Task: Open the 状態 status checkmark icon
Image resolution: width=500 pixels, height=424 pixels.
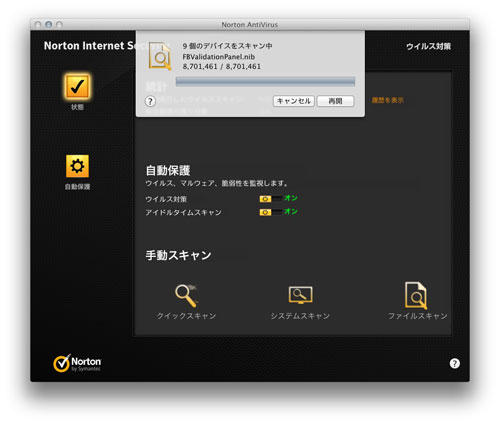Action: (x=77, y=87)
